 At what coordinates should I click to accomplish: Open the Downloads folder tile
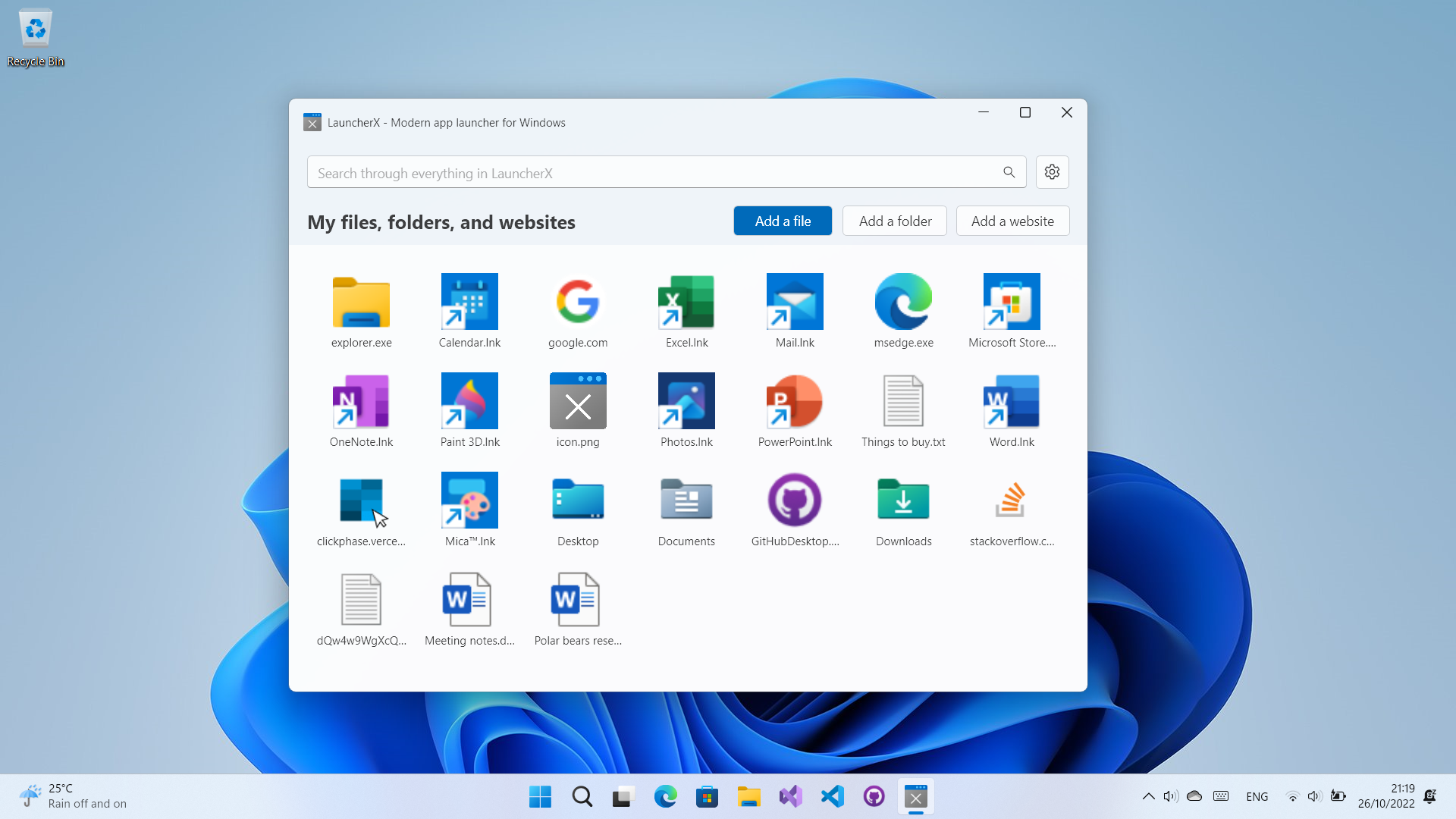[x=903, y=510]
